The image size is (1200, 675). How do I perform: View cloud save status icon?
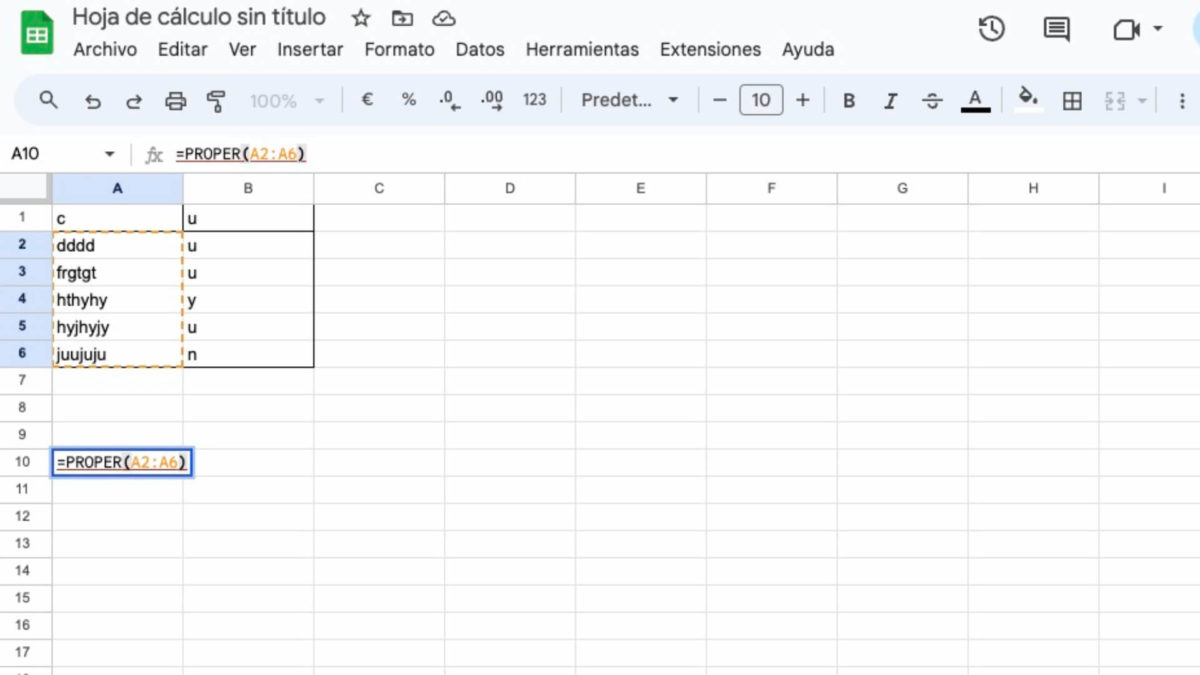click(x=444, y=18)
